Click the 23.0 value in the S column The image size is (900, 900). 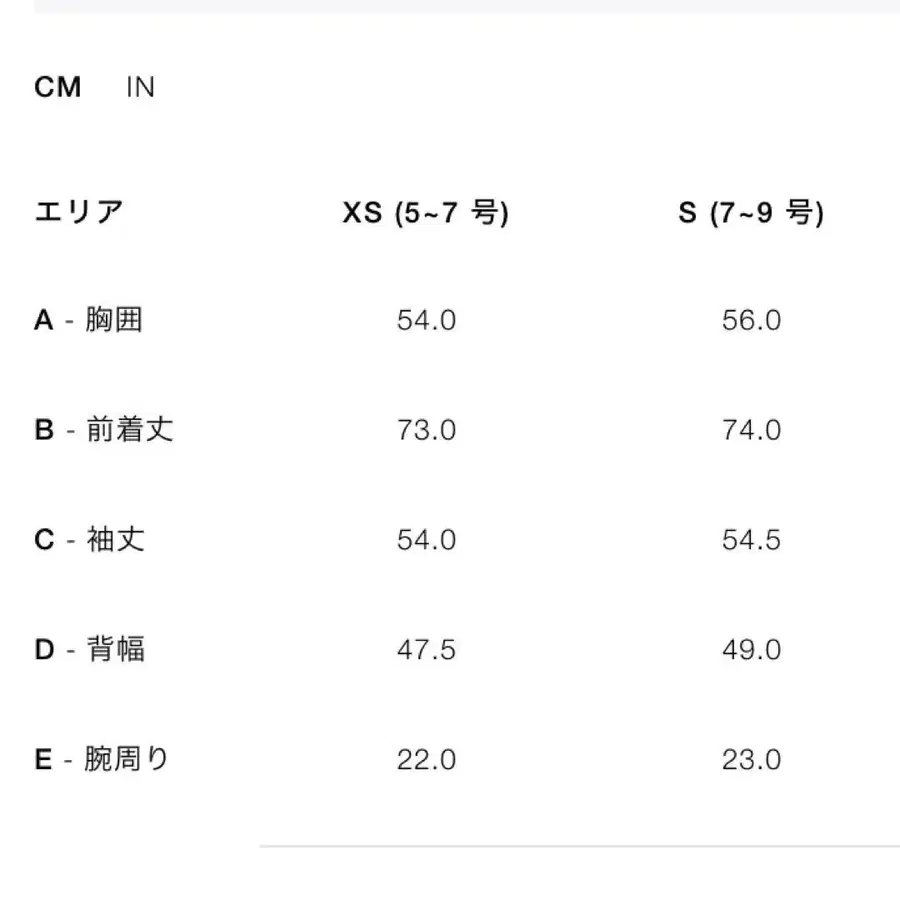(x=751, y=761)
